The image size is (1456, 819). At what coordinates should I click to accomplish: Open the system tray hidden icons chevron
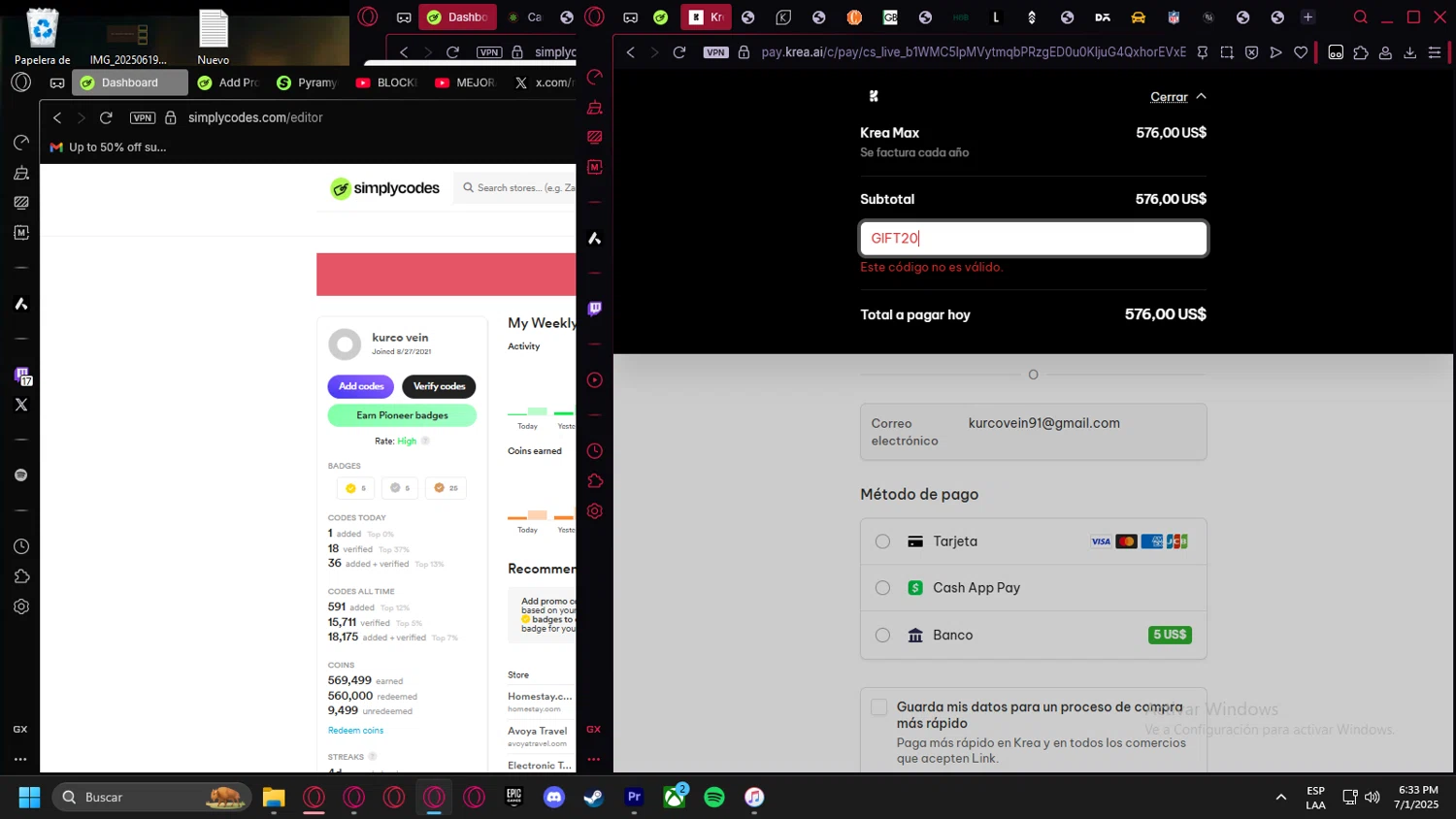tap(1281, 797)
